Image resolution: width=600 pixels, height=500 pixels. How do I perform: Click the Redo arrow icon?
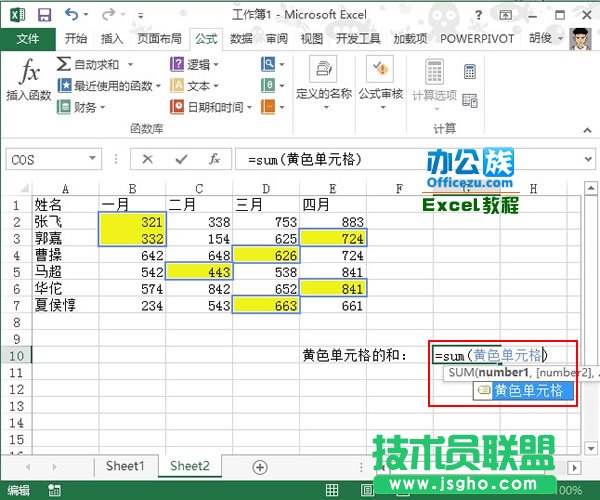(x=109, y=15)
